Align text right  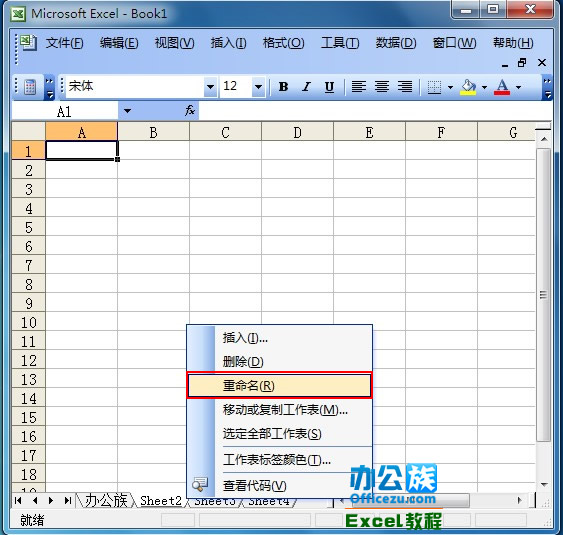click(x=405, y=87)
